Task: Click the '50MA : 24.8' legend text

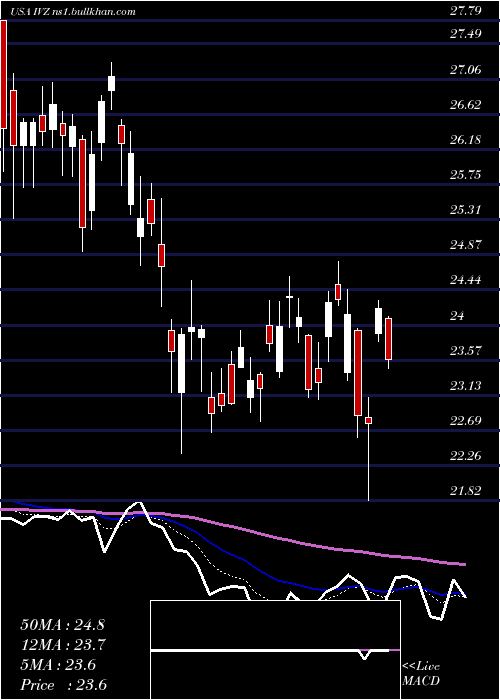Action: pyautogui.click(x=62, y=625)
